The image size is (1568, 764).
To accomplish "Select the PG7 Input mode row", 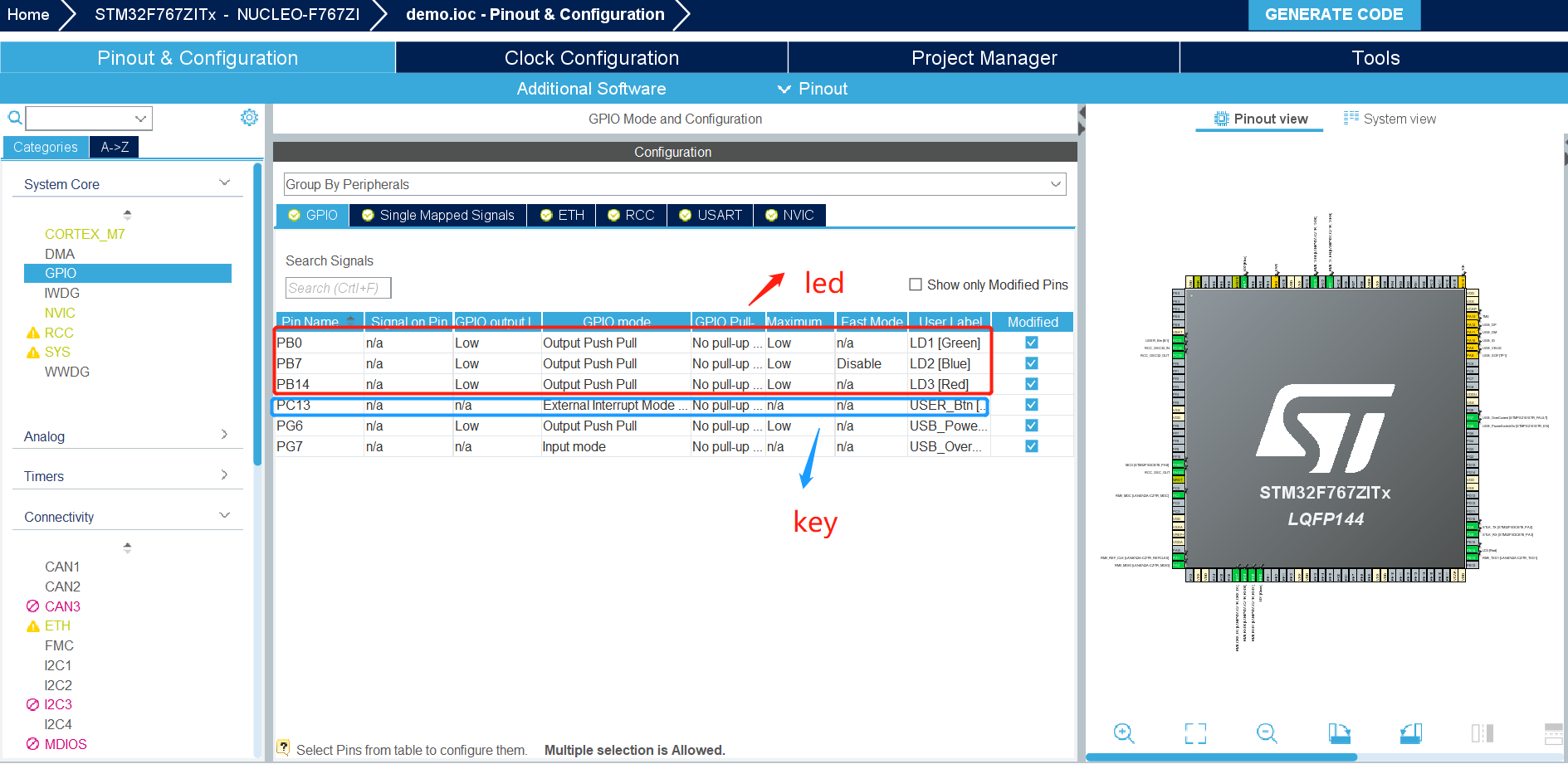I will click(674, 446).
